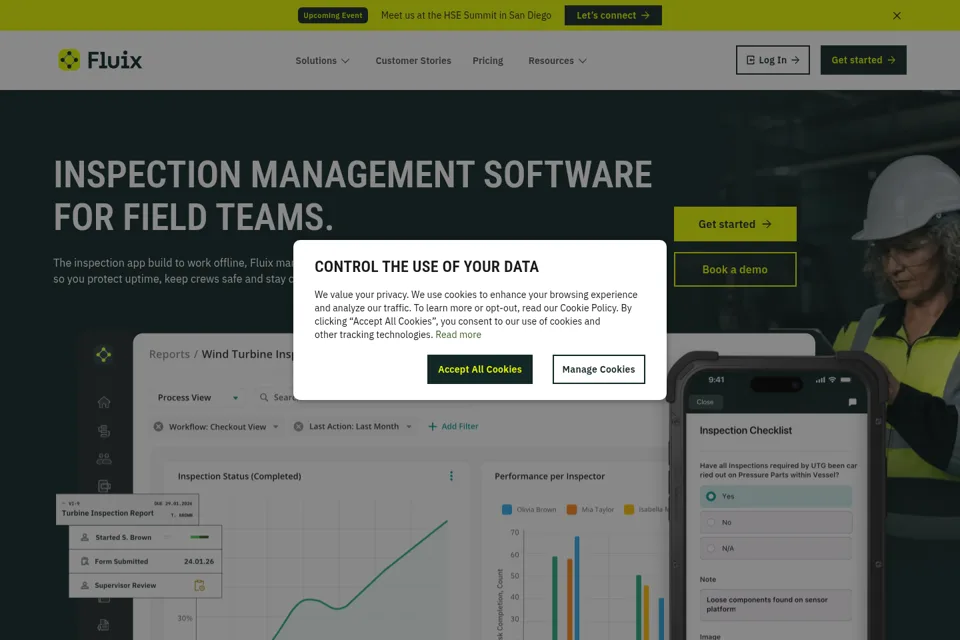Go to Pricing page
960x640 pixels.
[x=487, y=61]
